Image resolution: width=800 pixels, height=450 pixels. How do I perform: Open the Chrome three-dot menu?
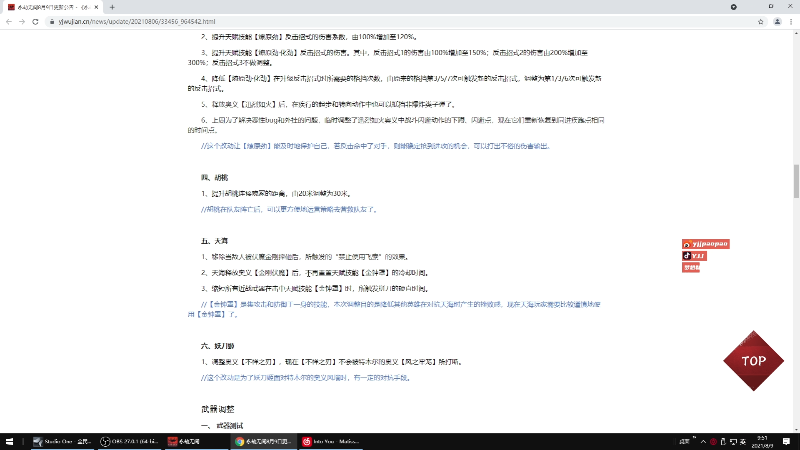click(x=791, y=21)
